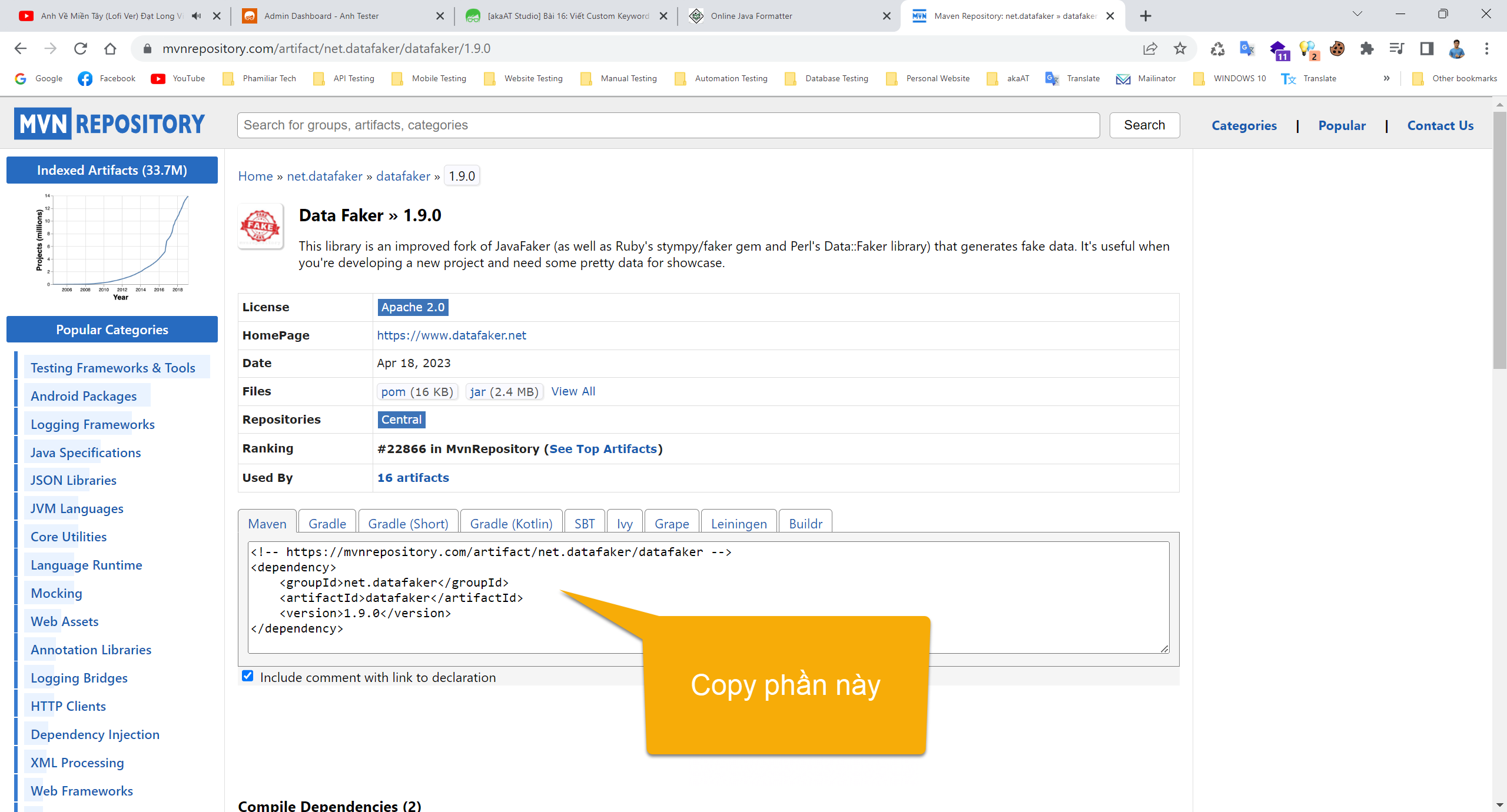Download the jar (2.4 MB) file
This screenshot has height=812, width=1507.
pyautogui.click(x=504, y=392)
